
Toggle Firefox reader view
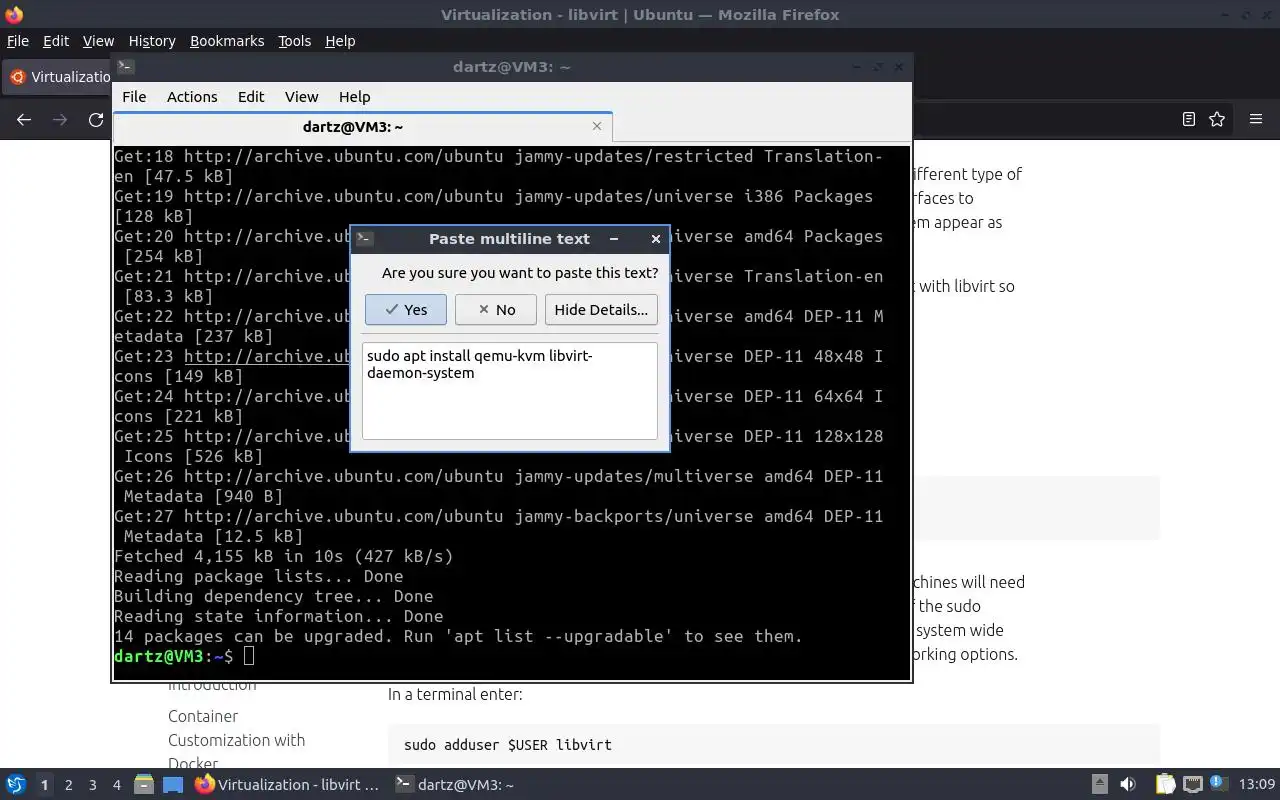pos(1188,119)
